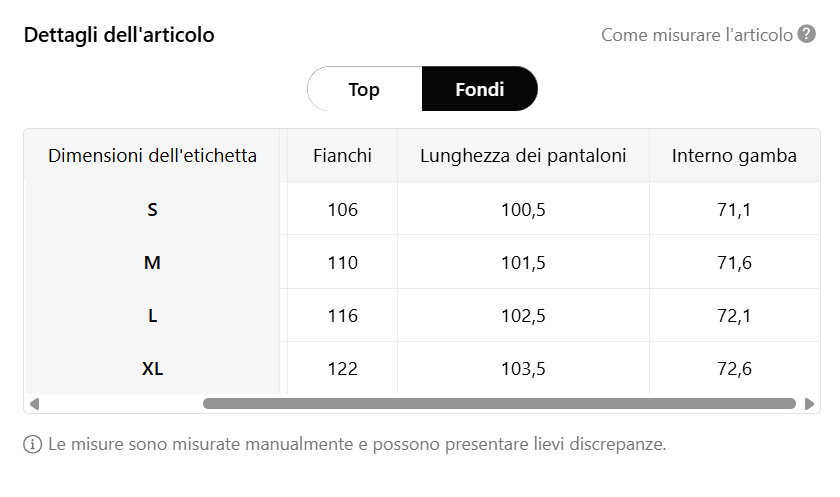Screen dimensions: 840x497
Task: Click the Dettagli dell'articolo heading
Action: click(x=119, y=35)
